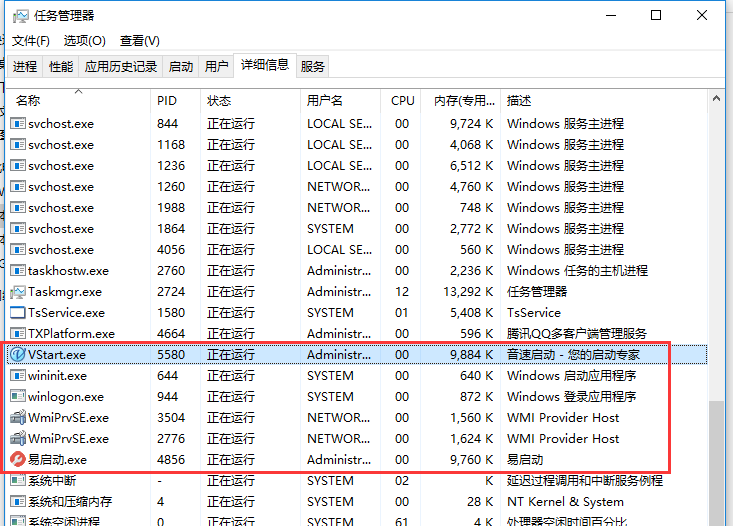Switch to the 性能 tab
734x526 pixels.
(x=61, y=66)
